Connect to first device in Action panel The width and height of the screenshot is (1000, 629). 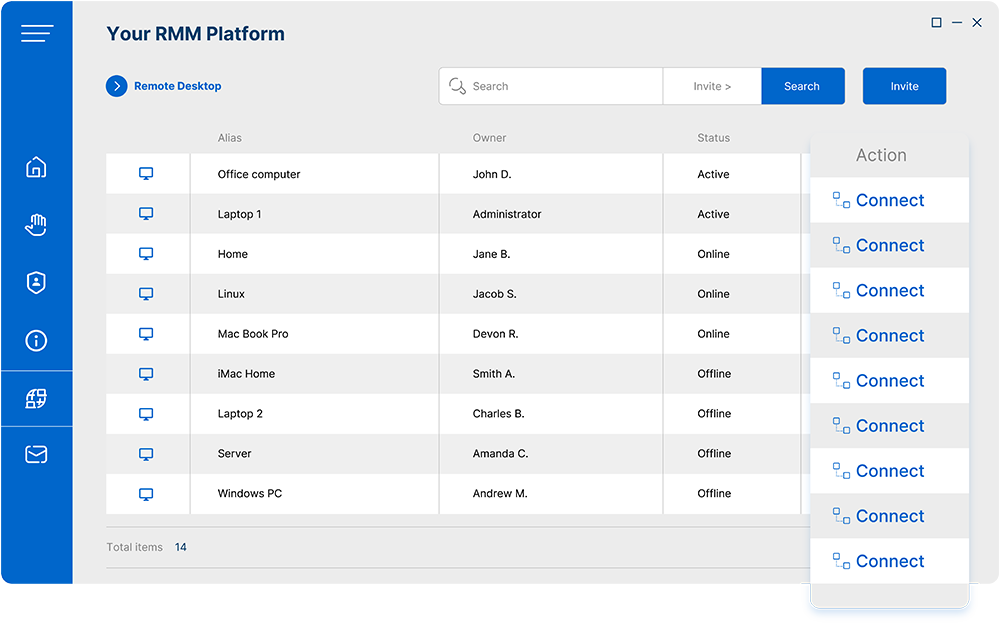click(889, 200)
